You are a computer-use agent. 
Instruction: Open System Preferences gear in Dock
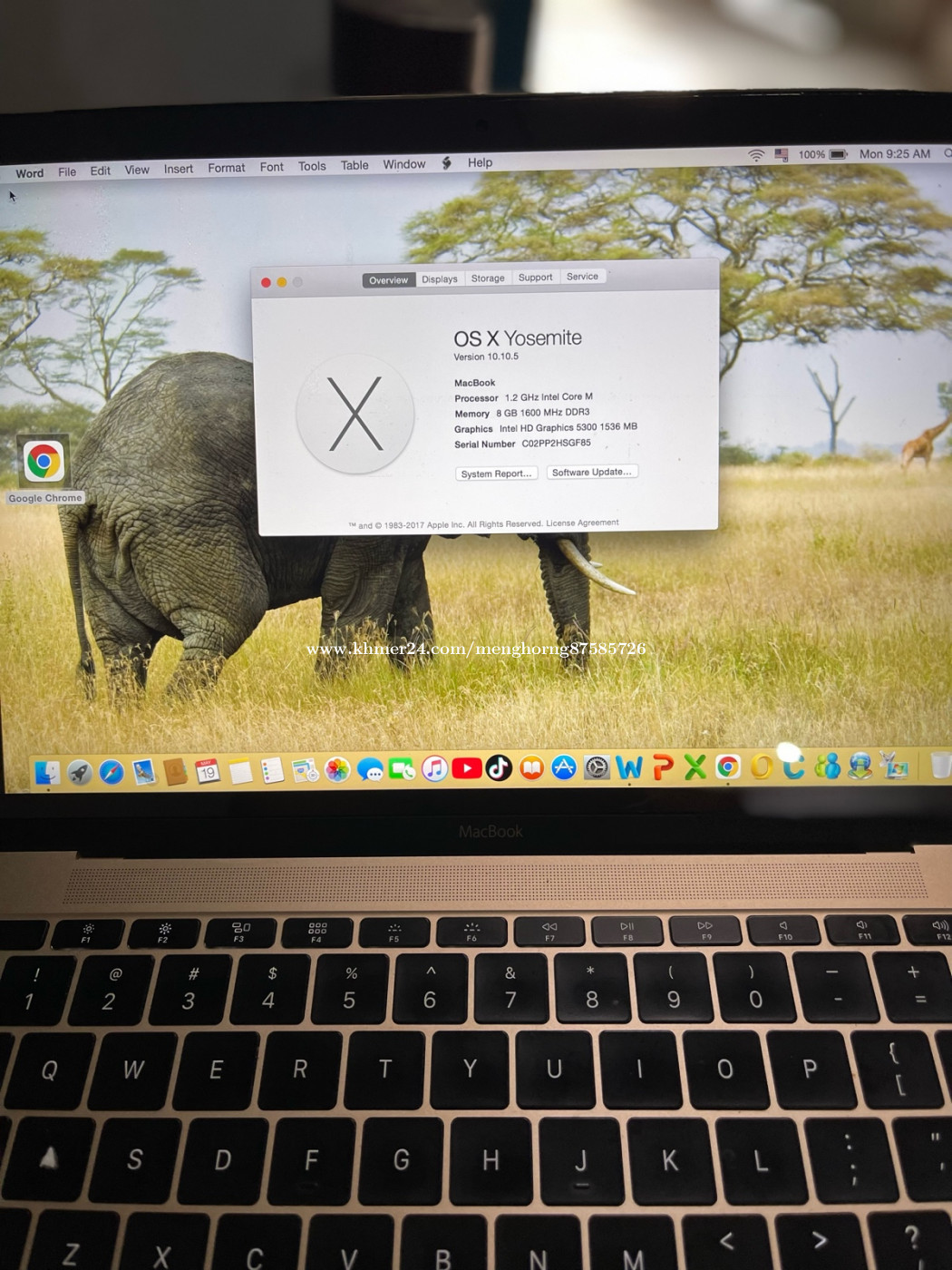point(597,767)
